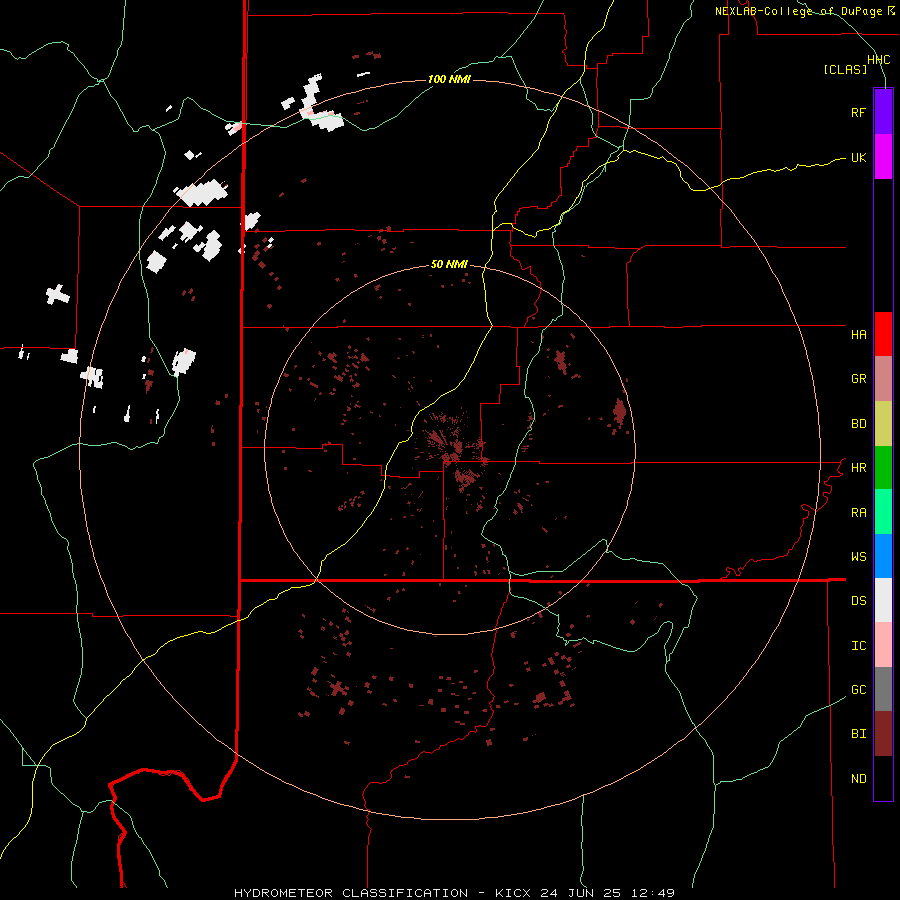900x900 pixels.
Task: Click the BI legend label
Action: coord(858,734)
